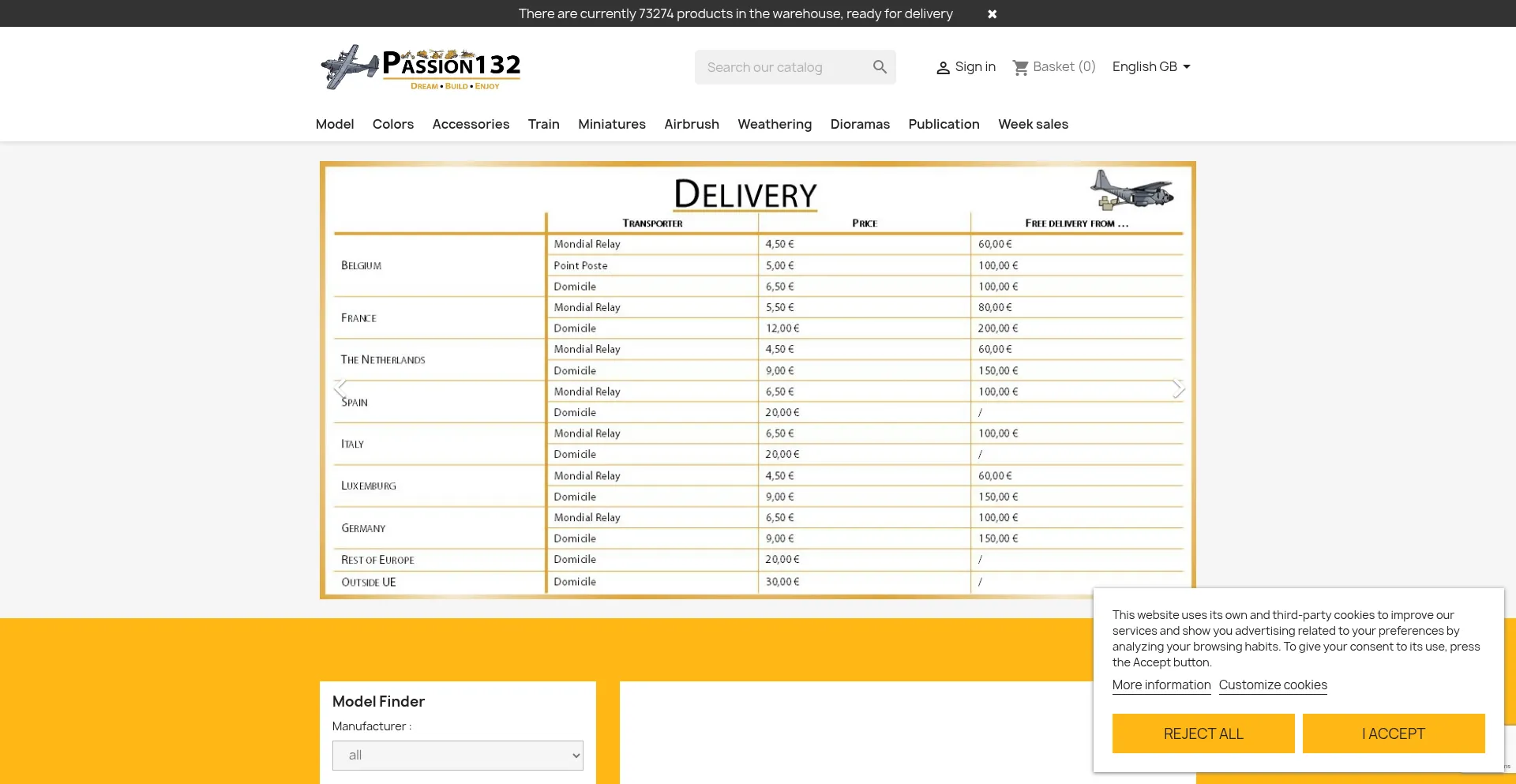Viewport: 1516px width, 784px height.
Task: Open the Colors menu
Action: coord(393,125)
